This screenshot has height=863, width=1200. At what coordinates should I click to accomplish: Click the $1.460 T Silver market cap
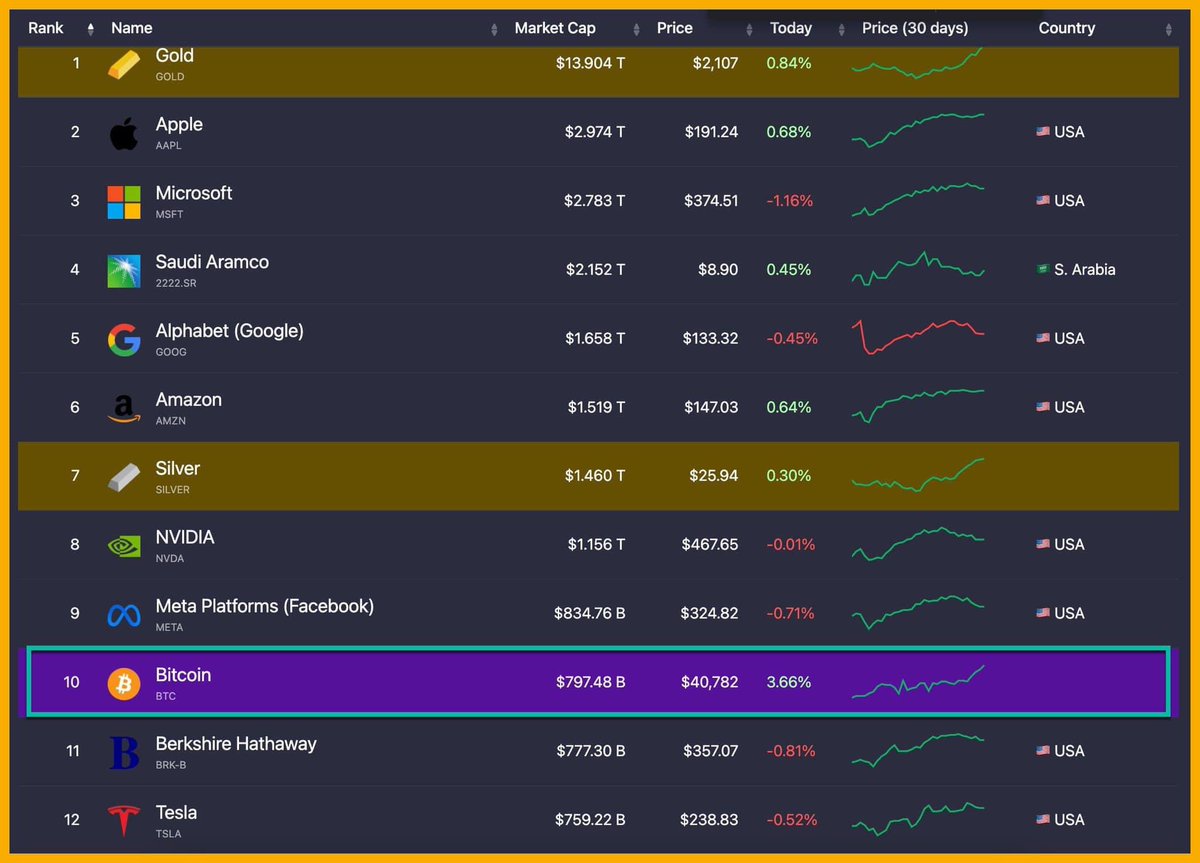click(595, 476)
